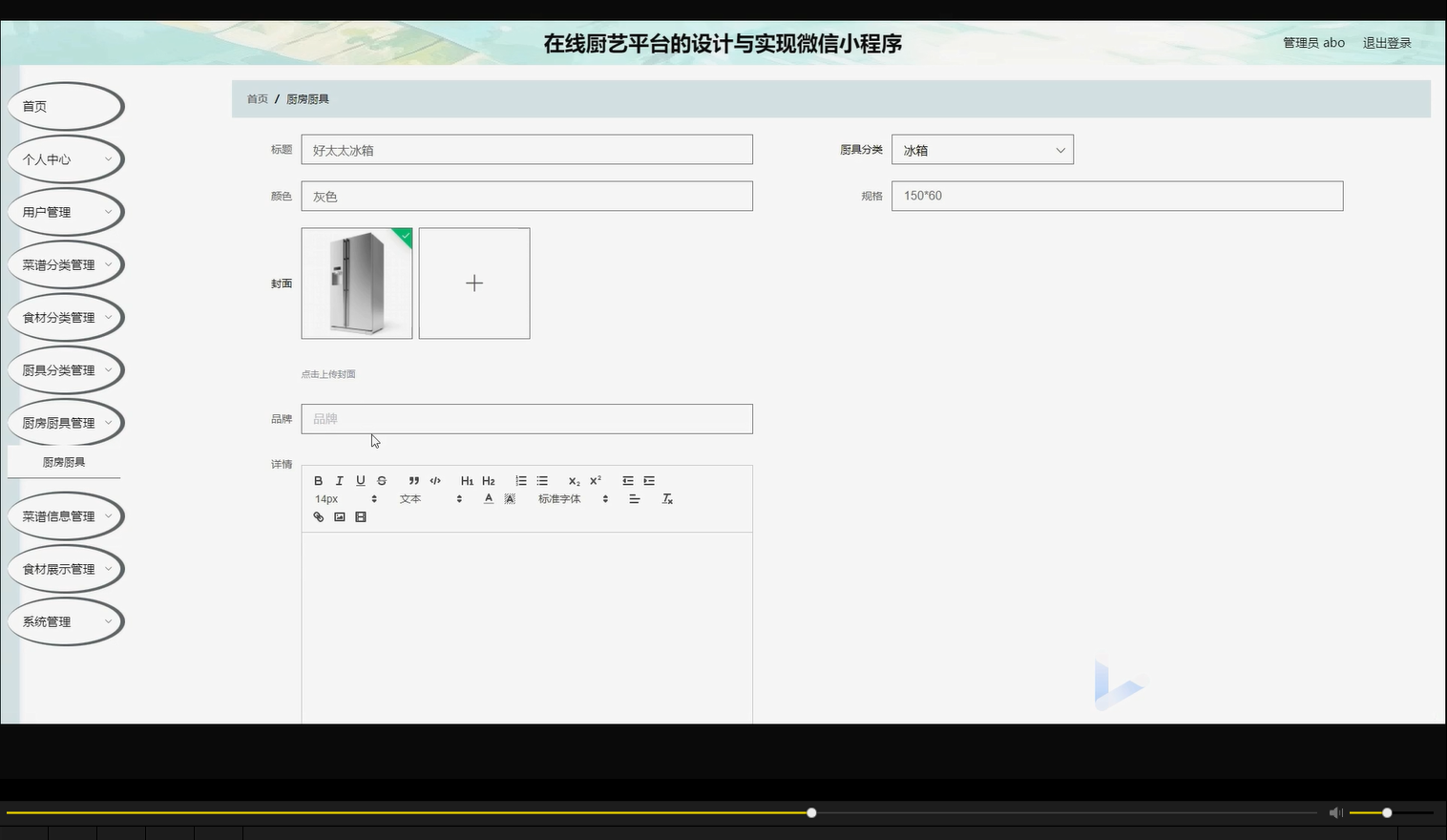Viewport: 1447px width, 840px height.
Task: Apply the H1 heading format
Action: click(x=467, y=481)
